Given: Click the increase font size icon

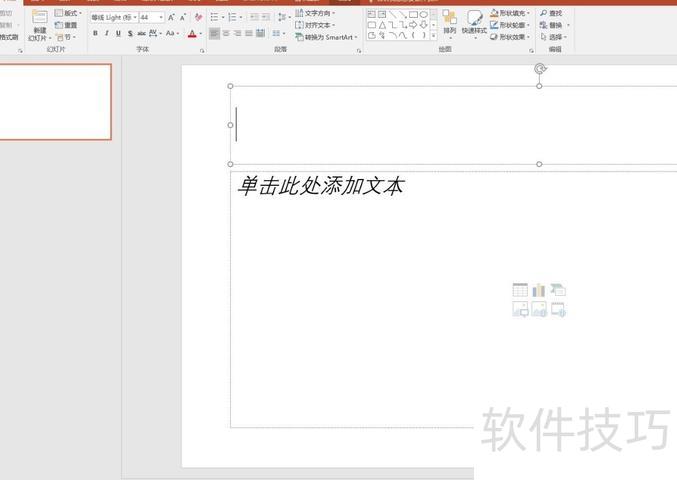Looking at the screenshot, I should click(x=172, y=17).
